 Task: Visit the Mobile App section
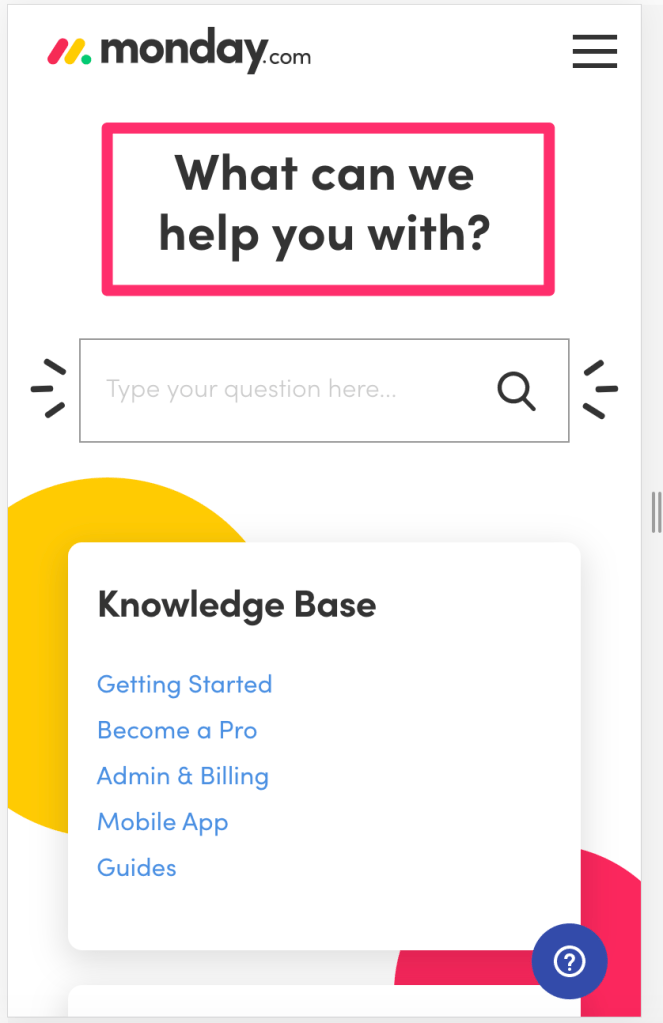click(x=163, y=823)
